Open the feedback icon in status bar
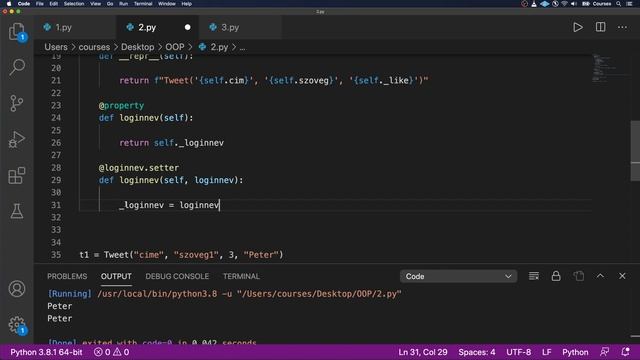 pyautogui.click(x=604, y=352)
